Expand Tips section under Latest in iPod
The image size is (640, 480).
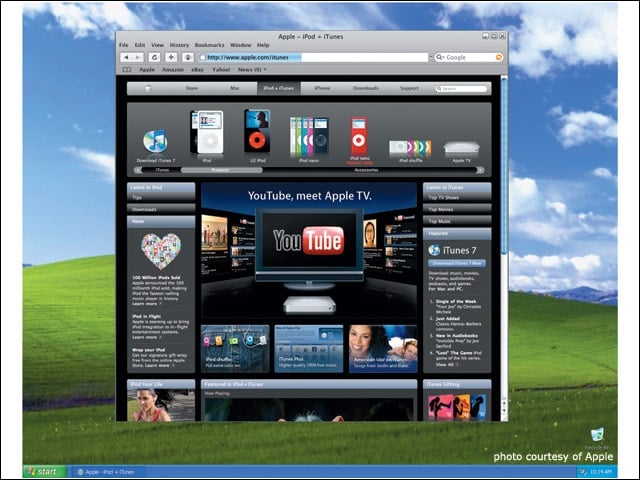click(161, 198)
